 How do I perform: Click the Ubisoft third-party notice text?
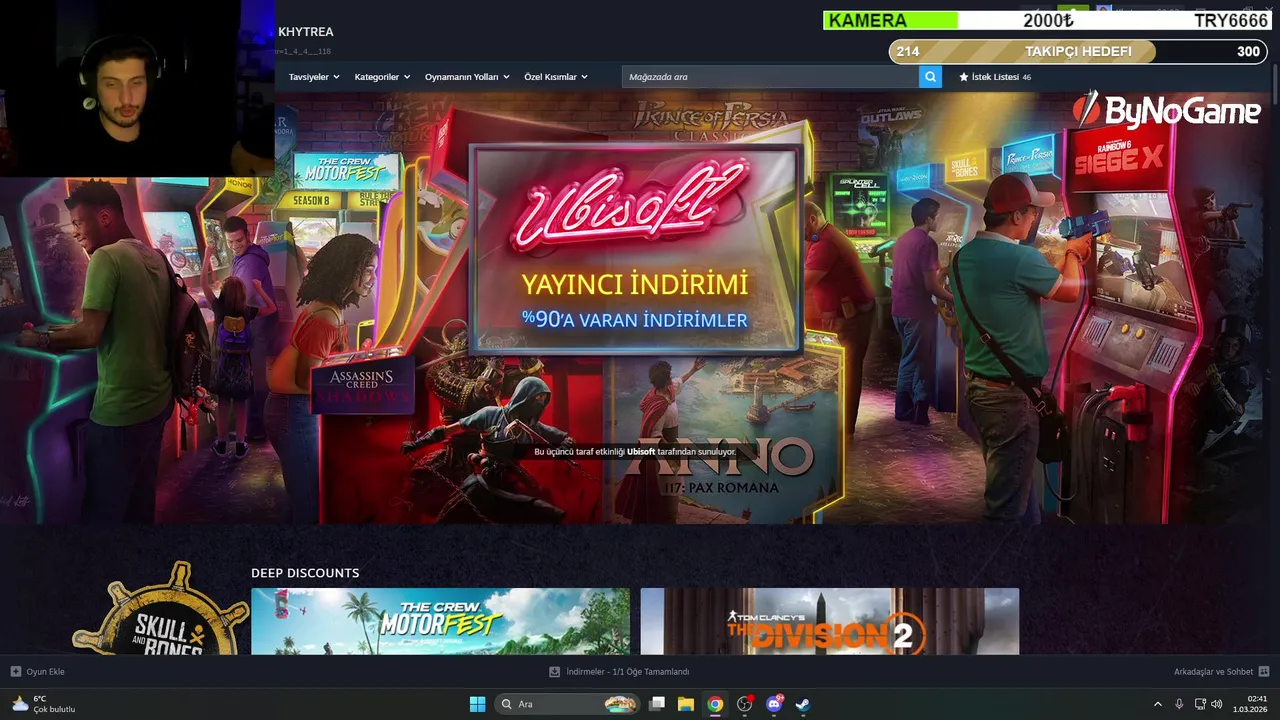pos(635,452)
